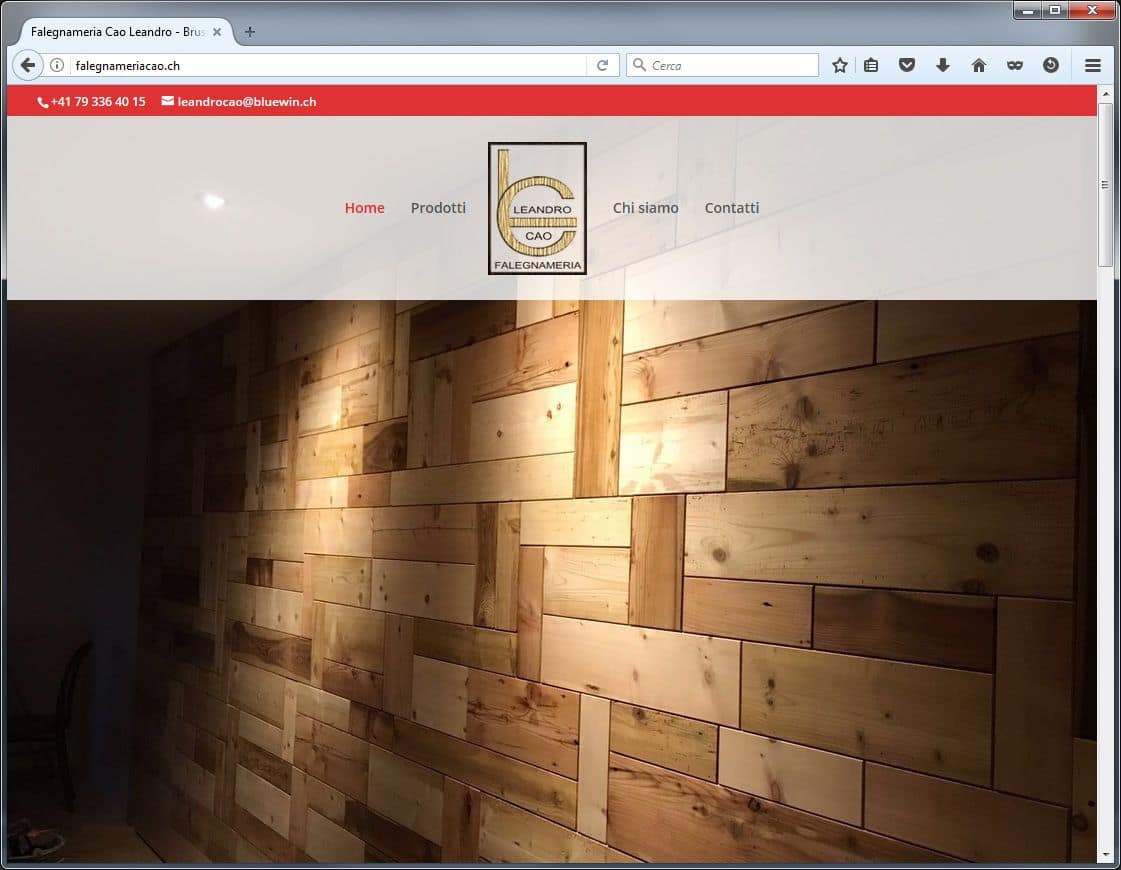Image resolution: width=1121 pixels, height=870 pixels.
Task: Close the Falegnameria Cao Leandro tab
Action: click(217, 32)
